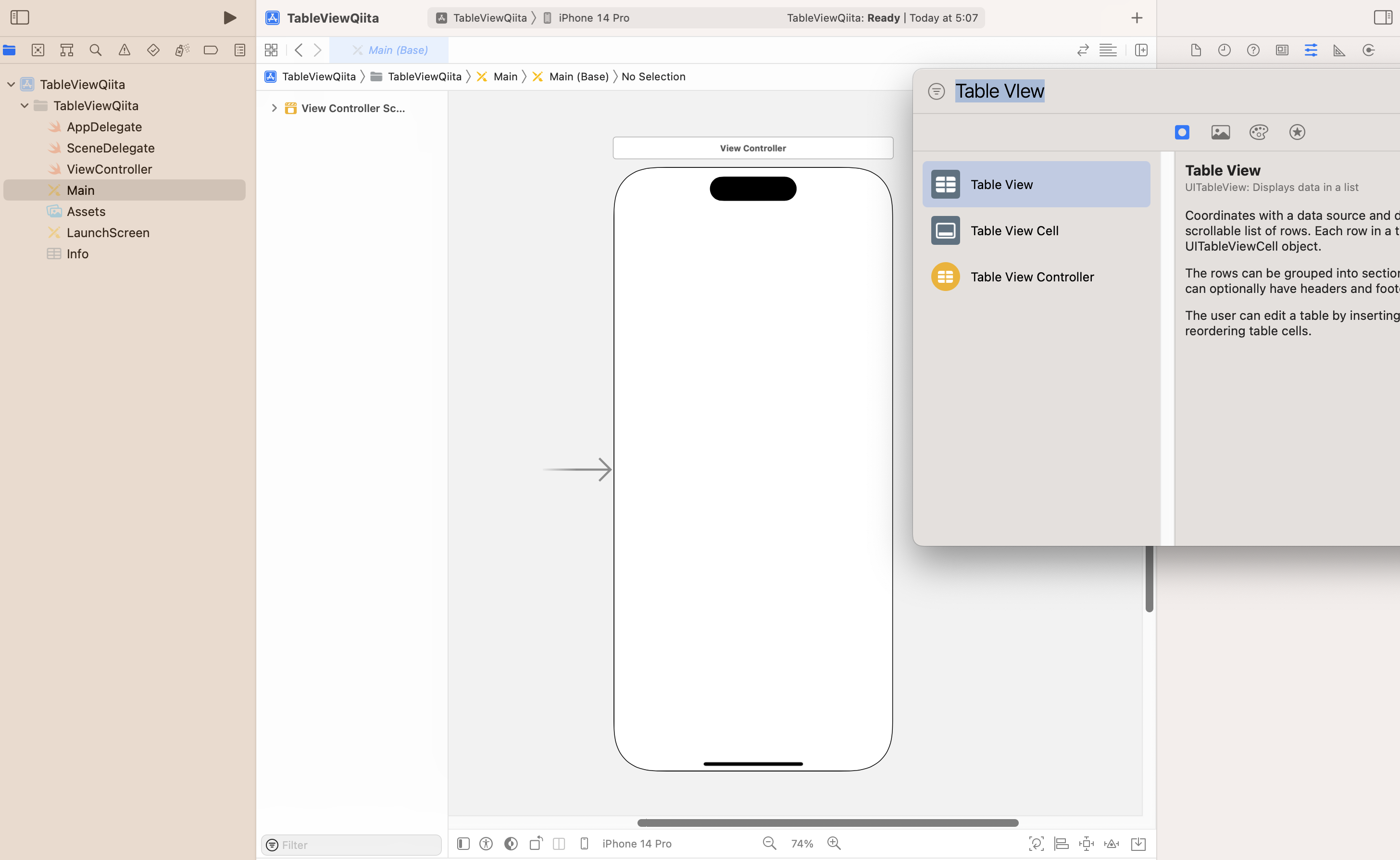Toggle the left navigator sidebar

20,17
